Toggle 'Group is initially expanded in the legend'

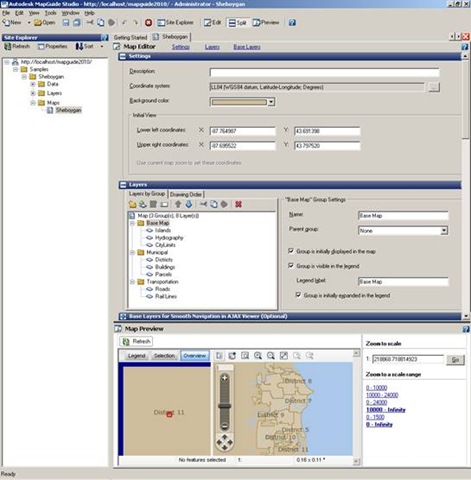[298, 295]
